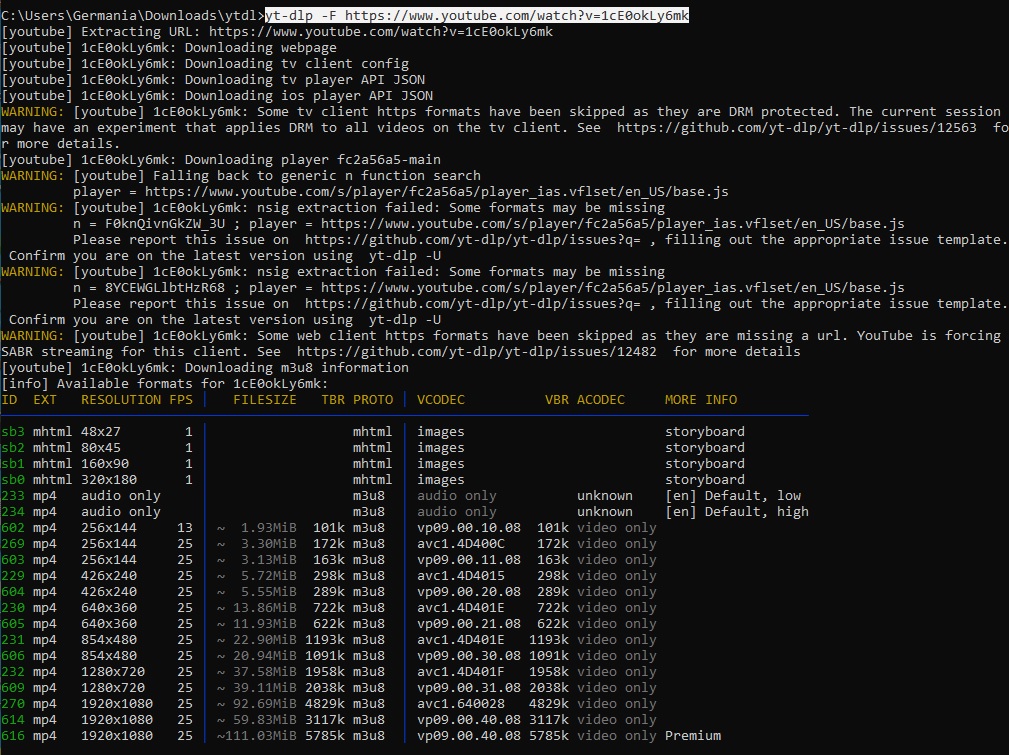Click format ID 605
This screenshot has width=1009, height=755.
click(x=13, y=624)
